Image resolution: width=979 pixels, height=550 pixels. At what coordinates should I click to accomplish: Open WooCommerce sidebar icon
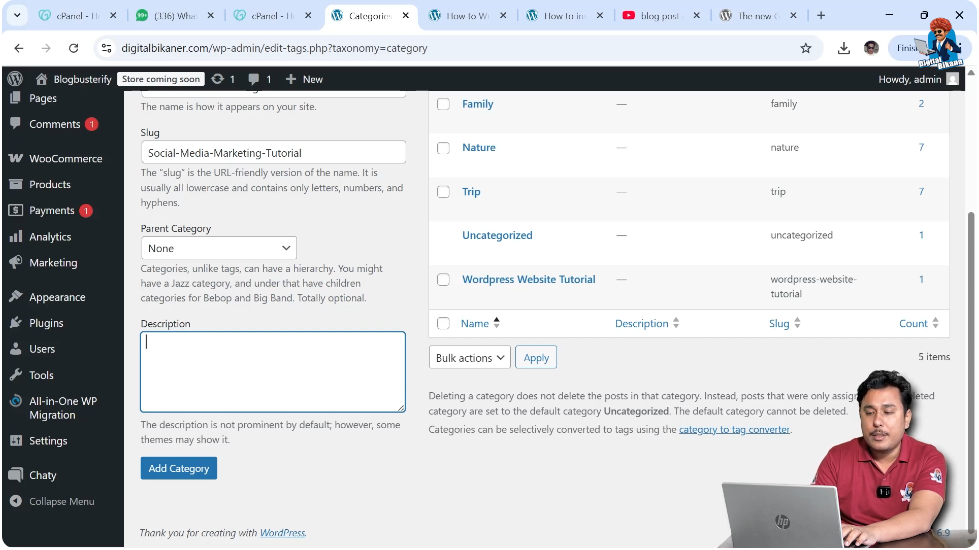(x=16, y=159)
